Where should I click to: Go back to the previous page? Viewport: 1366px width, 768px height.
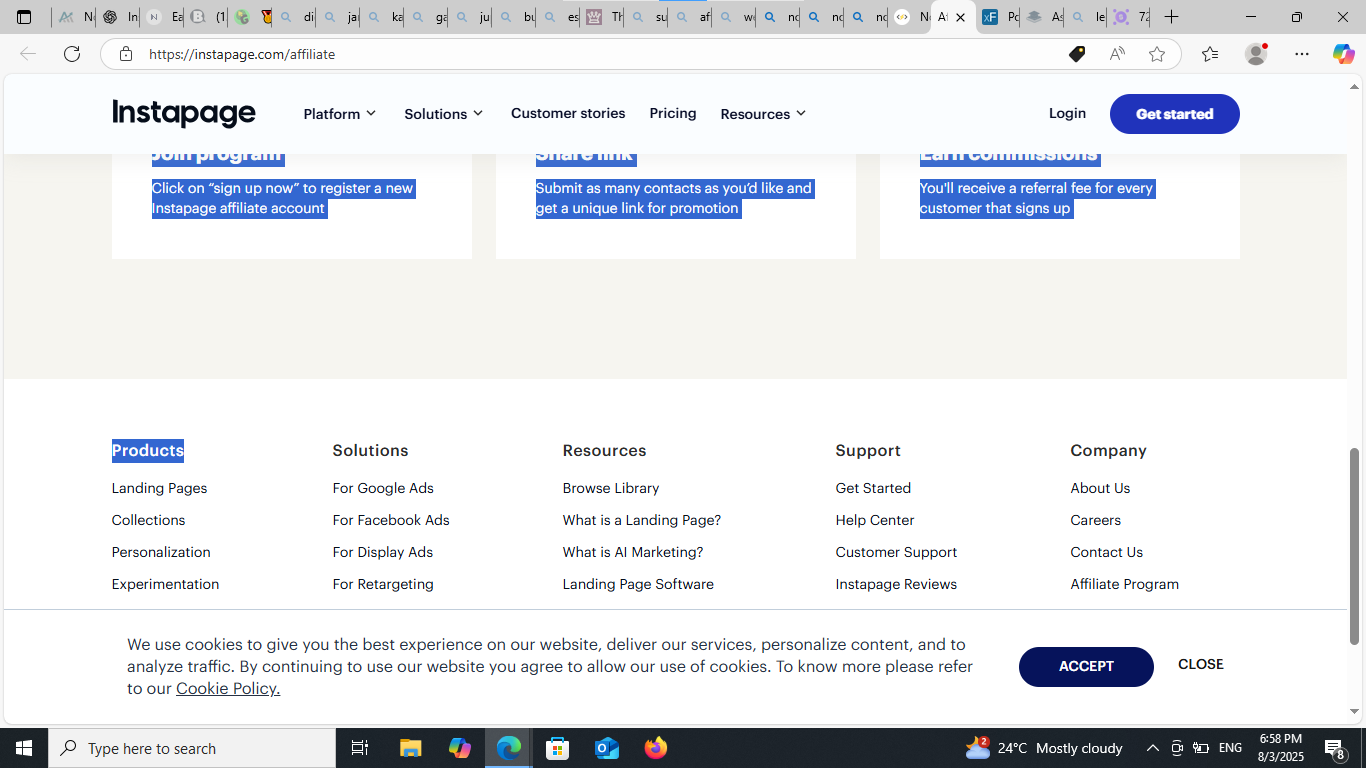coord(28,54)
